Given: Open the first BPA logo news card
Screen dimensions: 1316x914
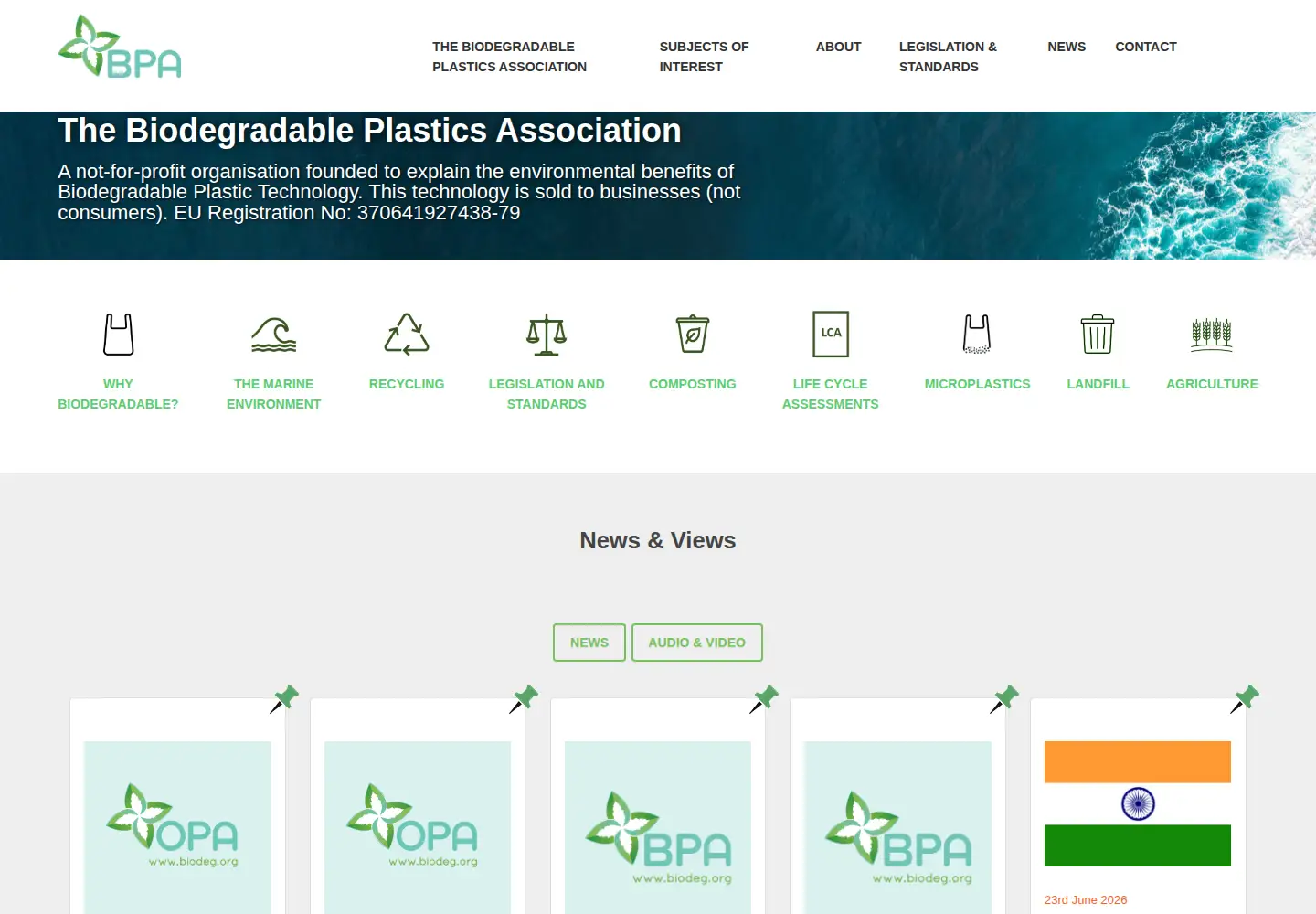Looking at the screenshot, I should [x=658, y=827].
